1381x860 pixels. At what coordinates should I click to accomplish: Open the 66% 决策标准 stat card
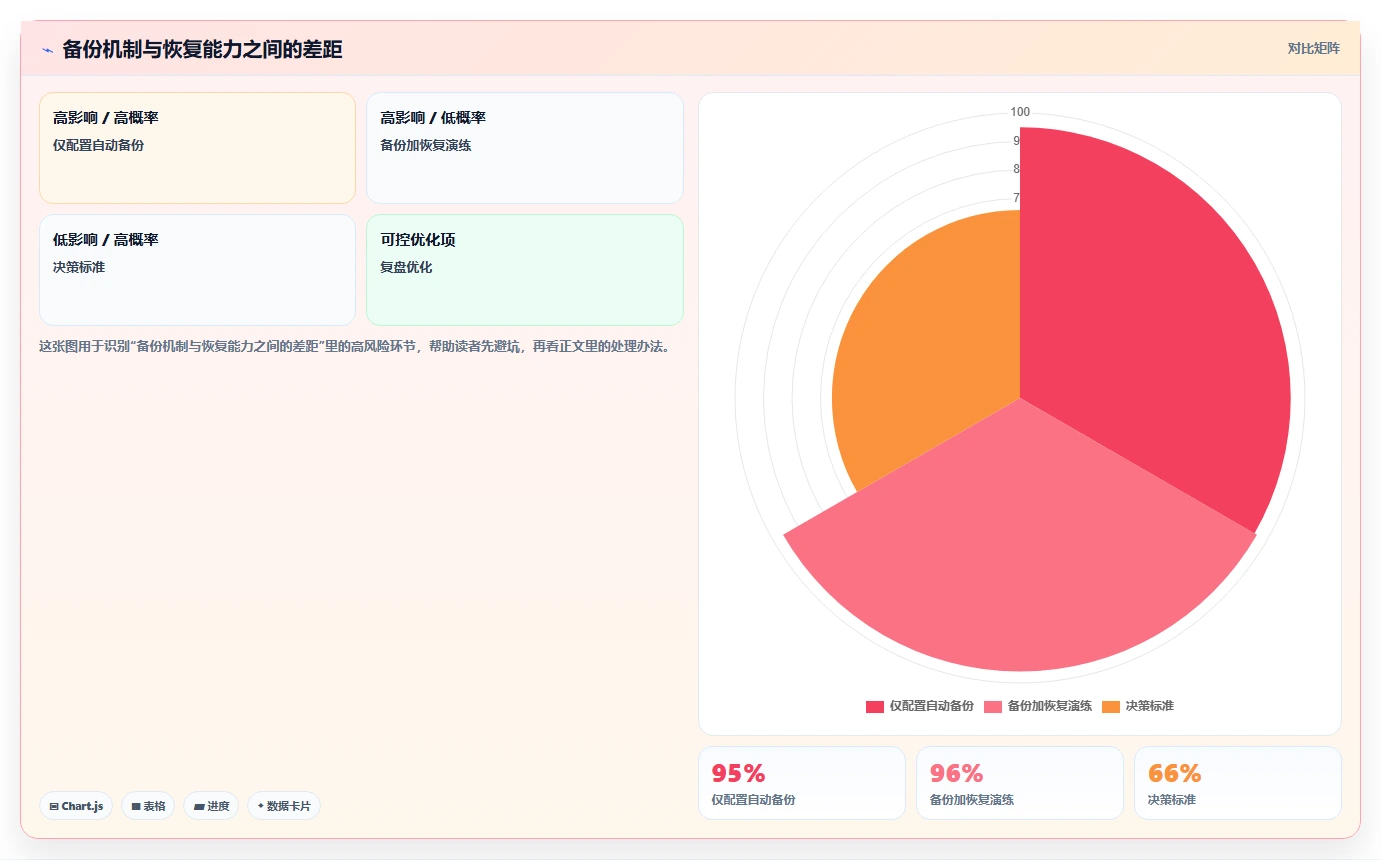(x=1238, y=783)
